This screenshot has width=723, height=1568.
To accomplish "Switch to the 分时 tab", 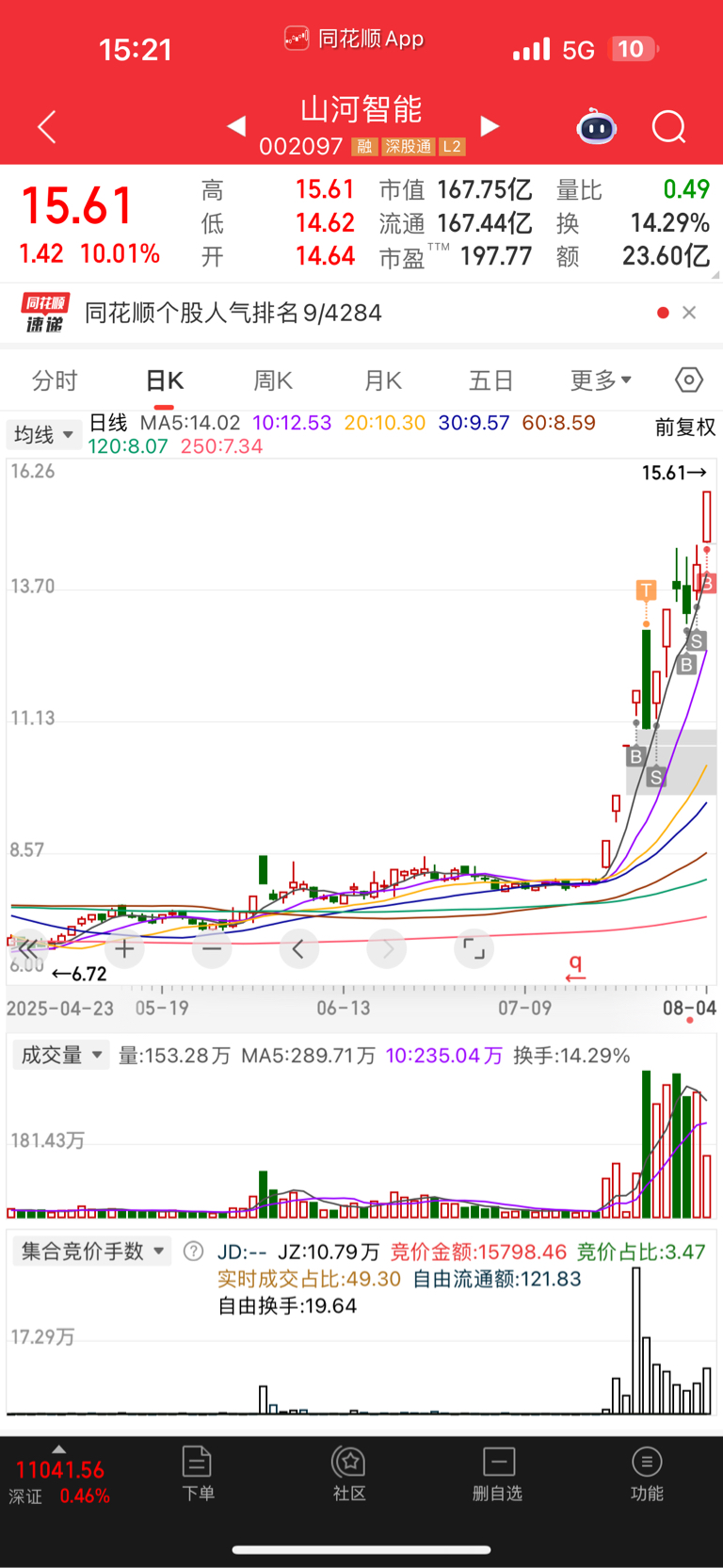I will tap(55, 380).
